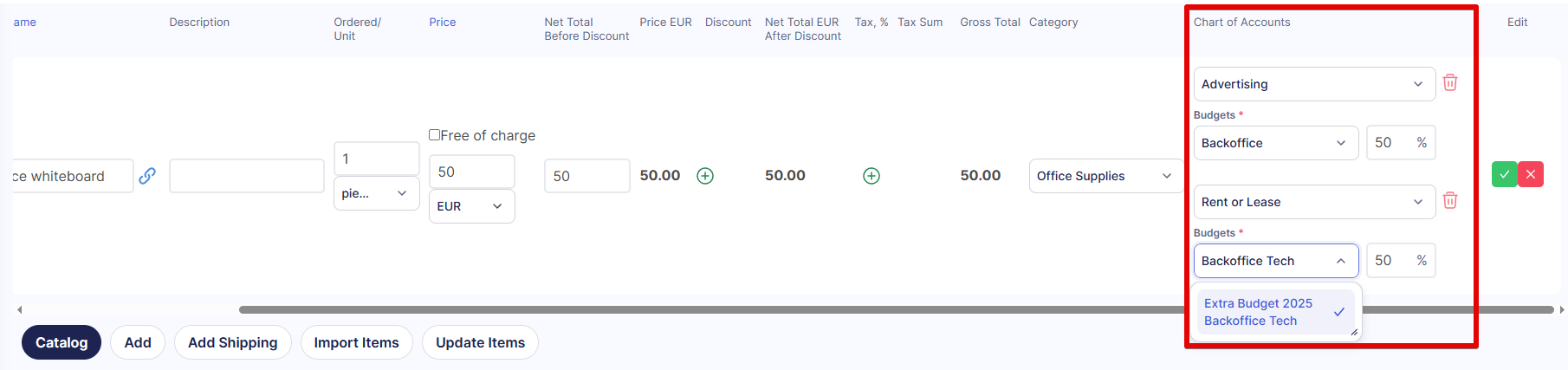1568x370 pixels.
Task: Click the Description input field
Action: point(247,176)
